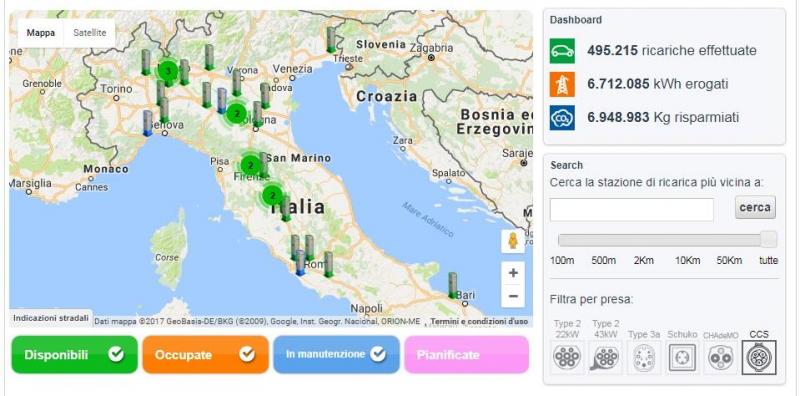The image size is (800, 396).
Task: Select the CCS connector filter icon
Action: pyautogui.click(x=759, y=357)
